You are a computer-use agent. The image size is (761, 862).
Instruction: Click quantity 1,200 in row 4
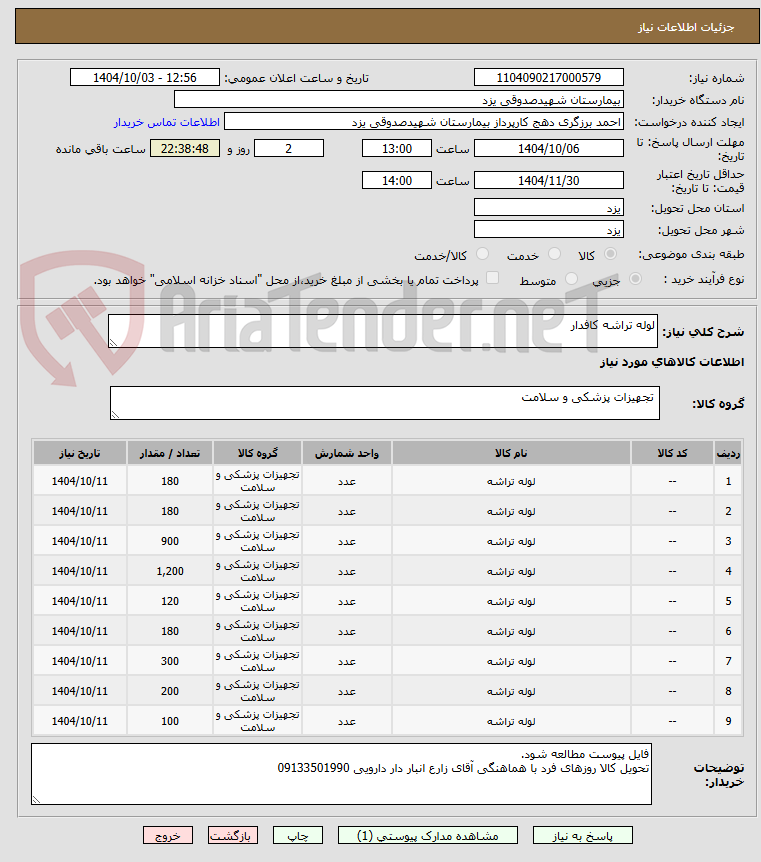[x=170, y=571]
